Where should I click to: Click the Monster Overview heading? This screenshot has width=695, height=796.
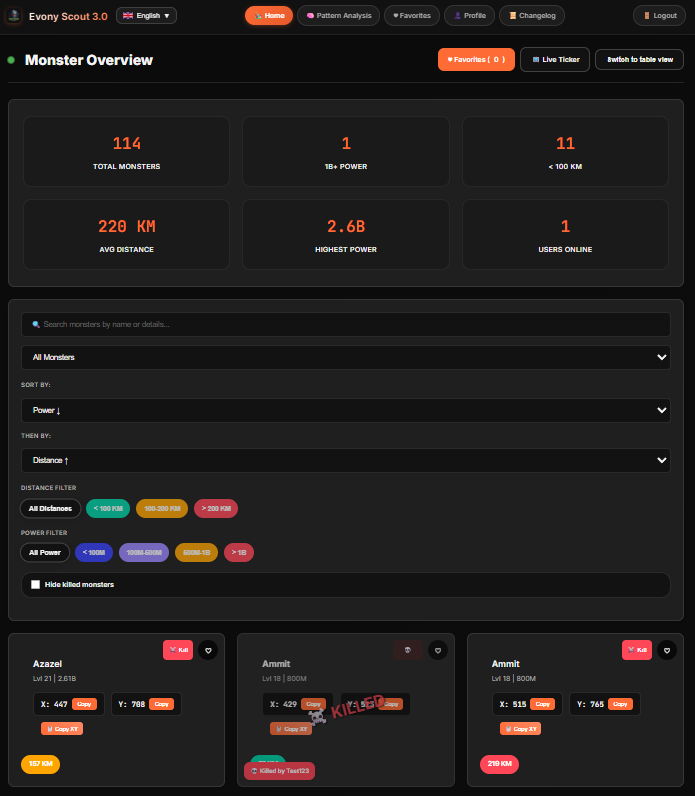89,60
